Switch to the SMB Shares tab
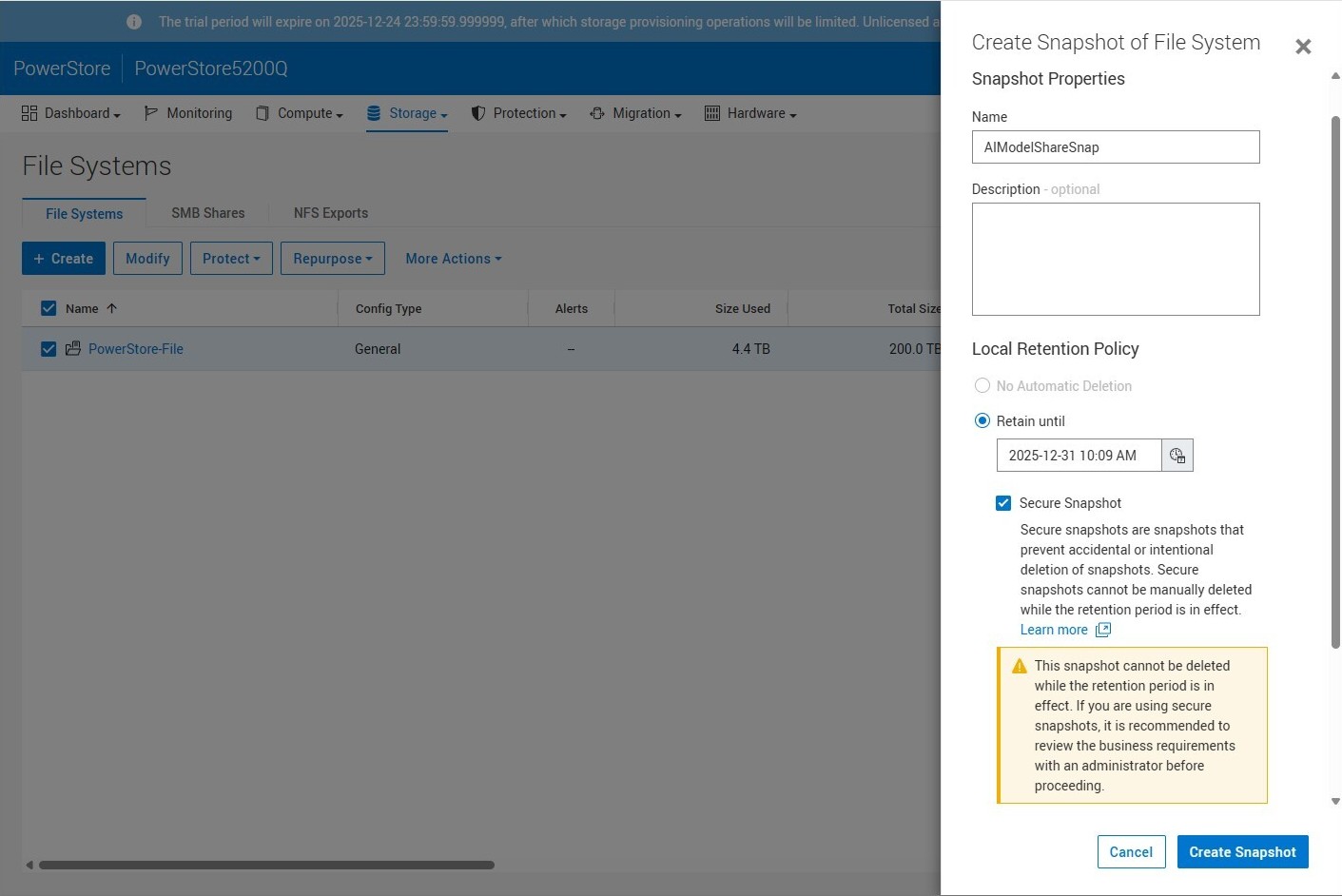Viewport: 1342px width, 896px height. [x=207, y=213]
